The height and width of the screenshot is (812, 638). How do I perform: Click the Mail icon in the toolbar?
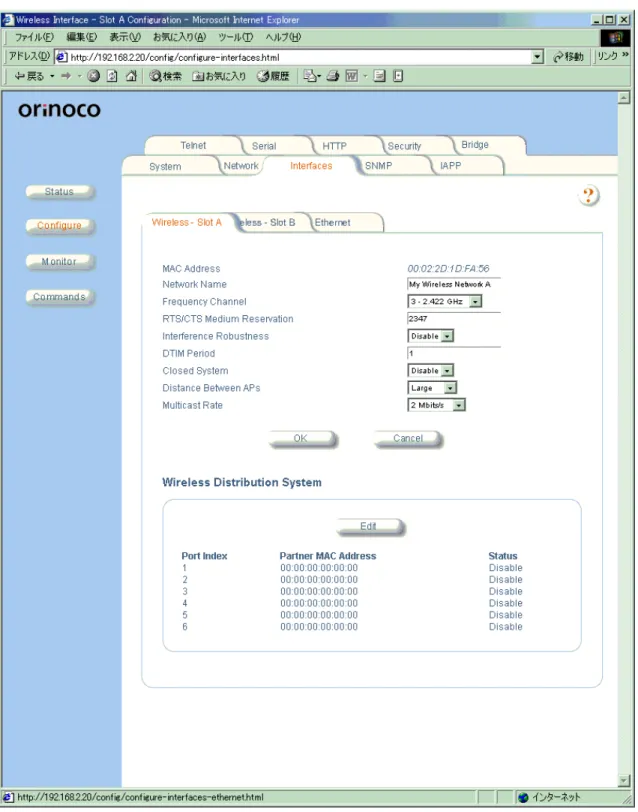pyautogui.click(x=310, y=77)
